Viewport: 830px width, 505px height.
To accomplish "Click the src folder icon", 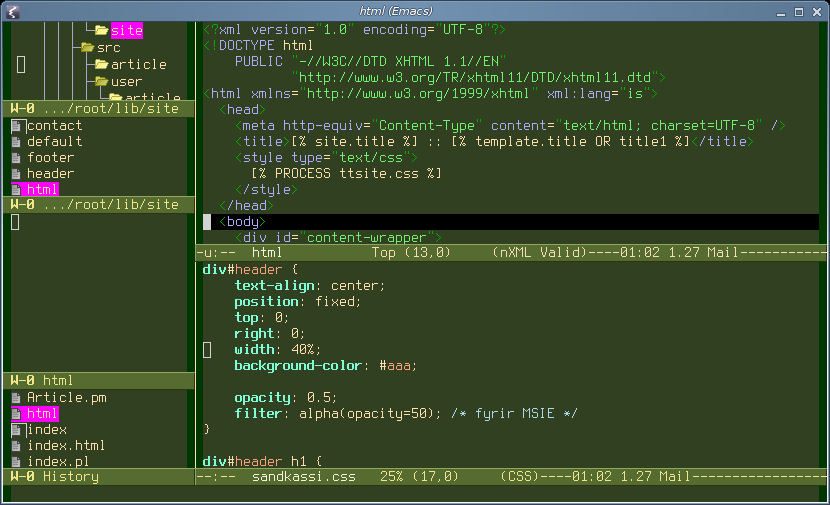I will click(88, 48).
